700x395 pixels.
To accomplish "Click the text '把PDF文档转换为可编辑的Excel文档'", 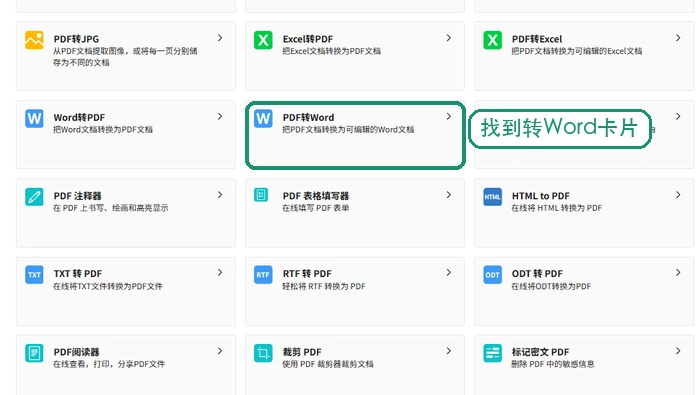I will 577,51.
